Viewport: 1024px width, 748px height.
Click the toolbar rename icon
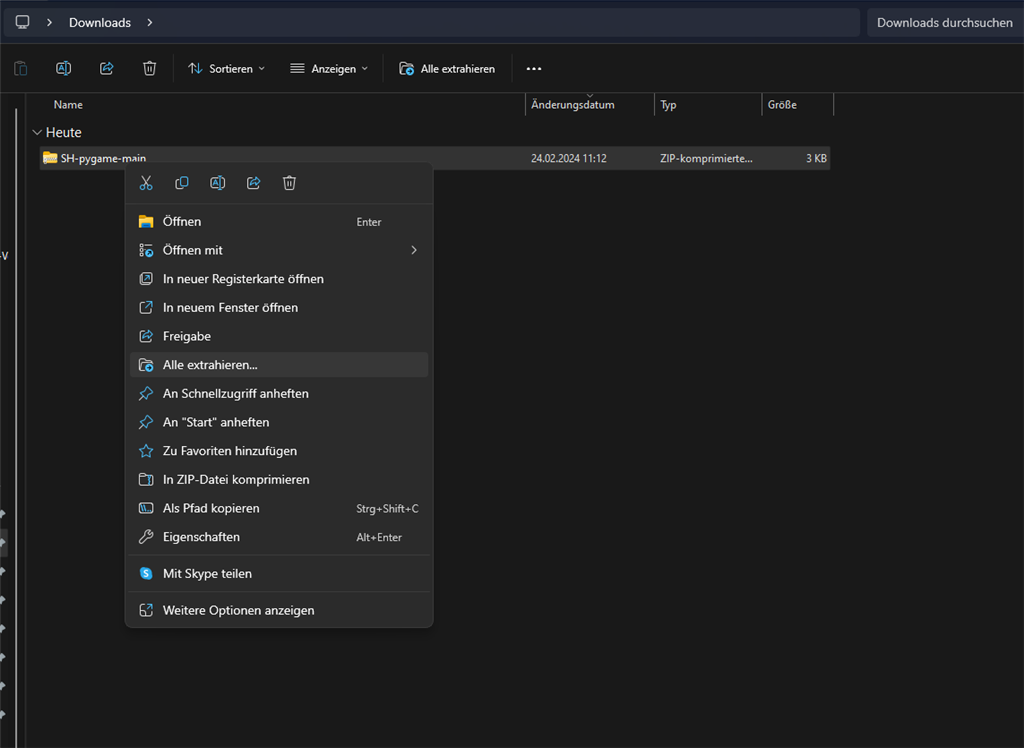[63, 69]
